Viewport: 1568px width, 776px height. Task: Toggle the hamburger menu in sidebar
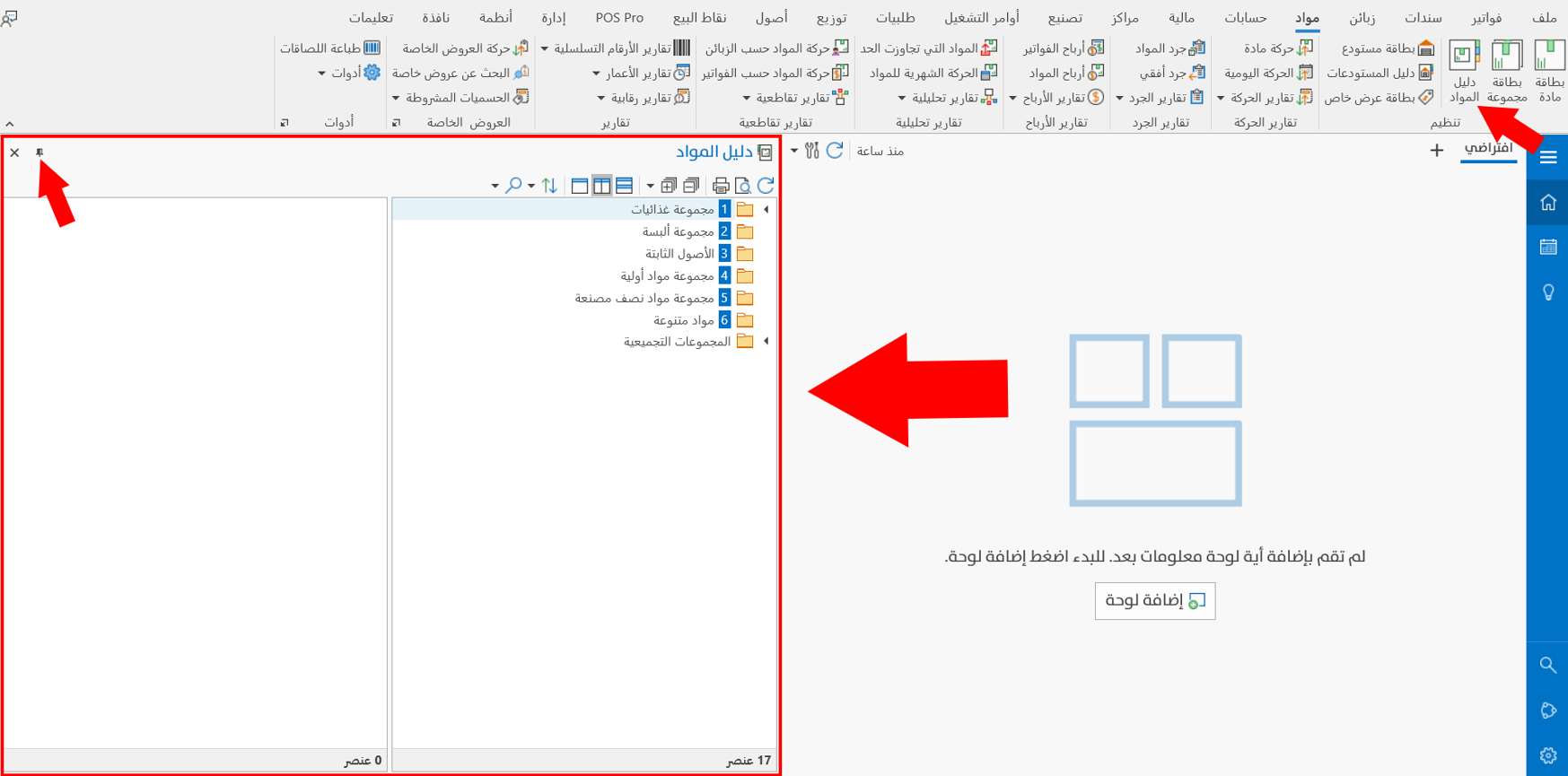tap(1548, 157)
